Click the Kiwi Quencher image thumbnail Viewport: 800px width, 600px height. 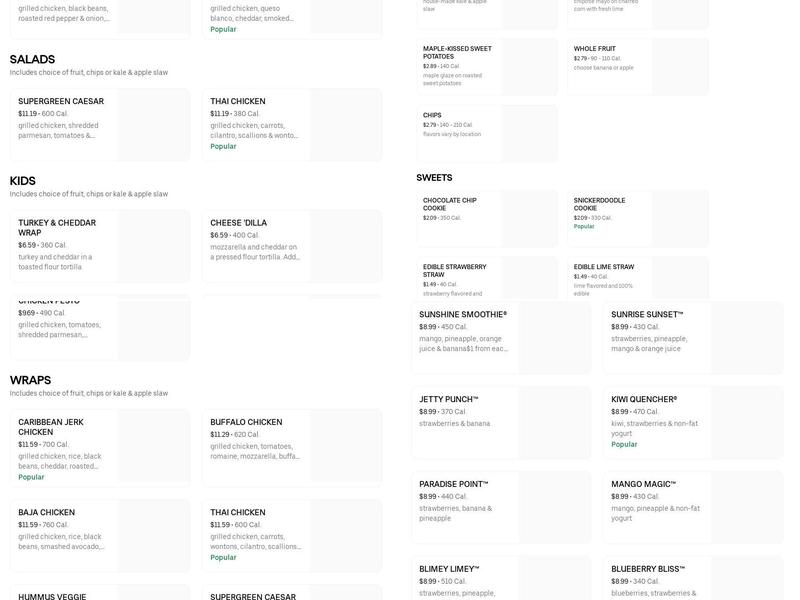click(747, 422)
